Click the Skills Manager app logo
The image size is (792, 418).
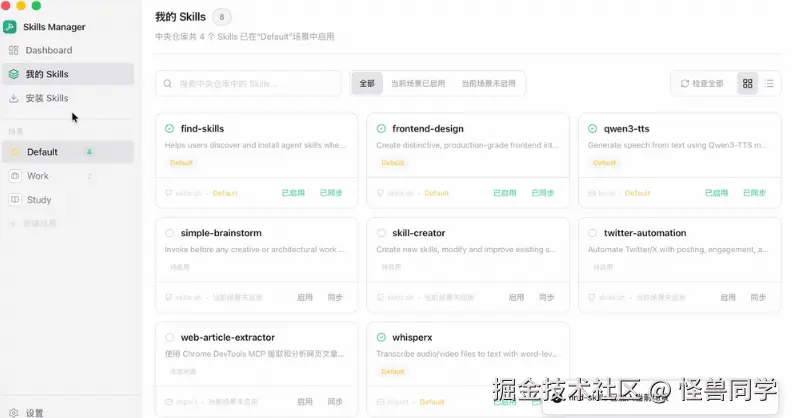click(x=10, y=27)
